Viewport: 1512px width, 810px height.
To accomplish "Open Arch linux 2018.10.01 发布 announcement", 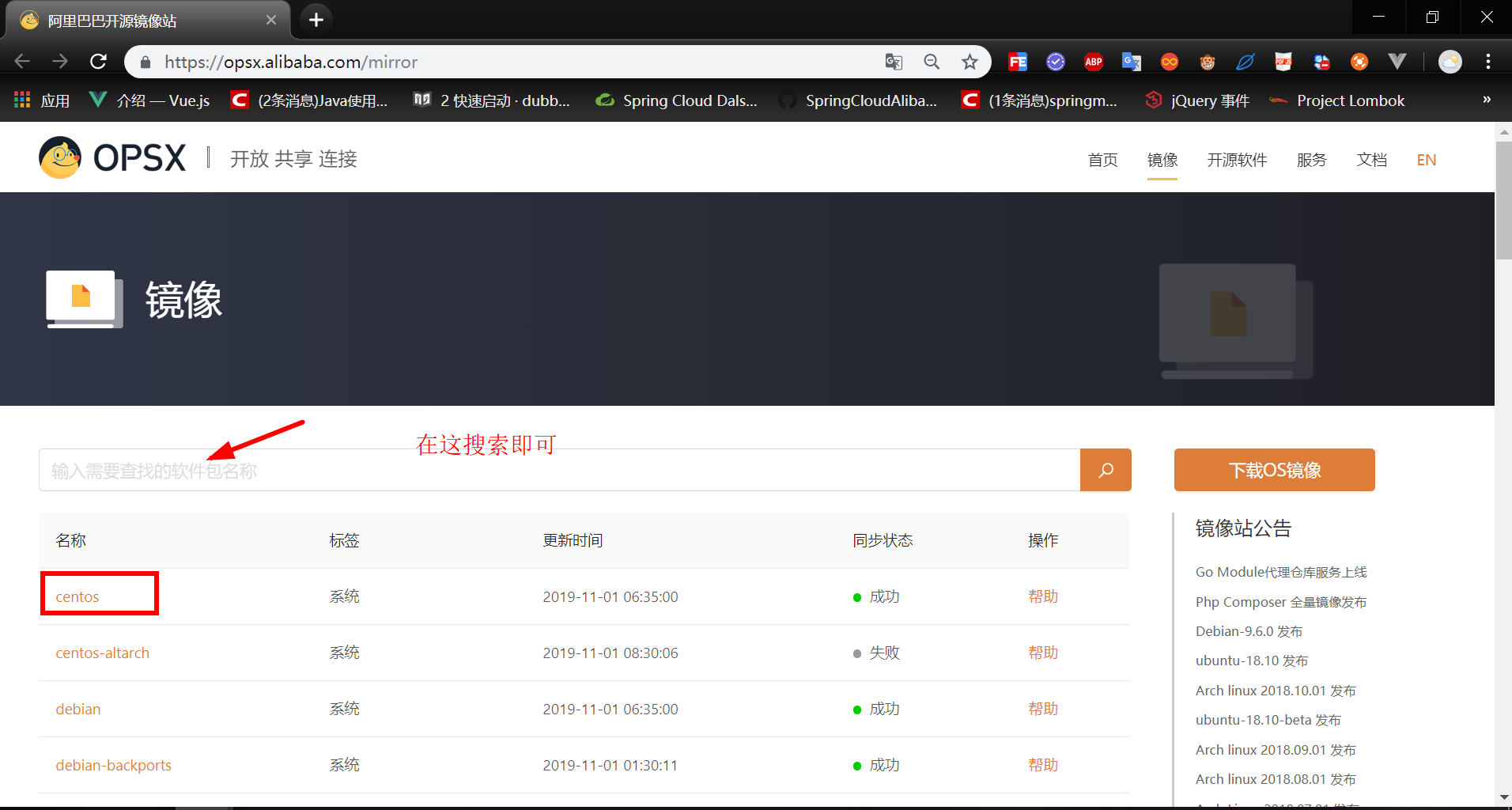I will 1276,691.
